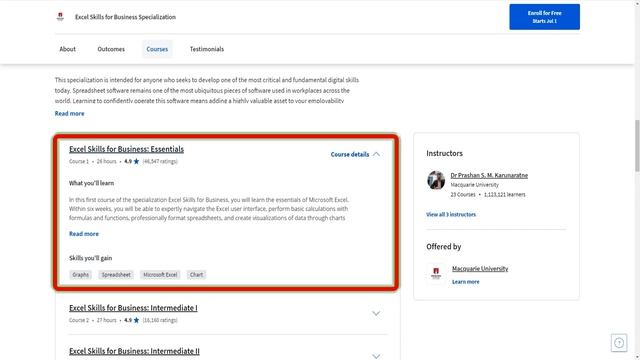The image size is (640, 360).
Task: Click the Macquarie University logo in header
Action: tap(60, 17)
